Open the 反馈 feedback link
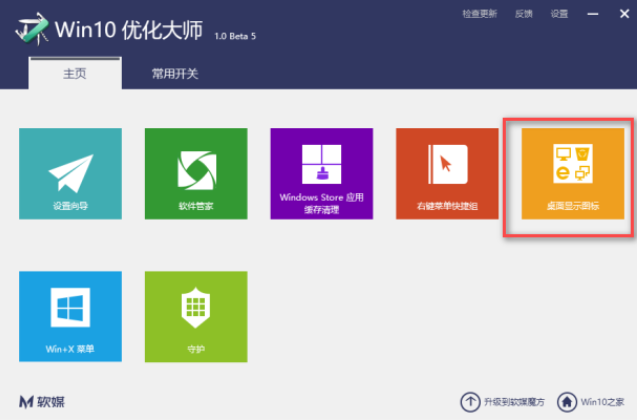The image size is (638, 420). coord(524,13)
